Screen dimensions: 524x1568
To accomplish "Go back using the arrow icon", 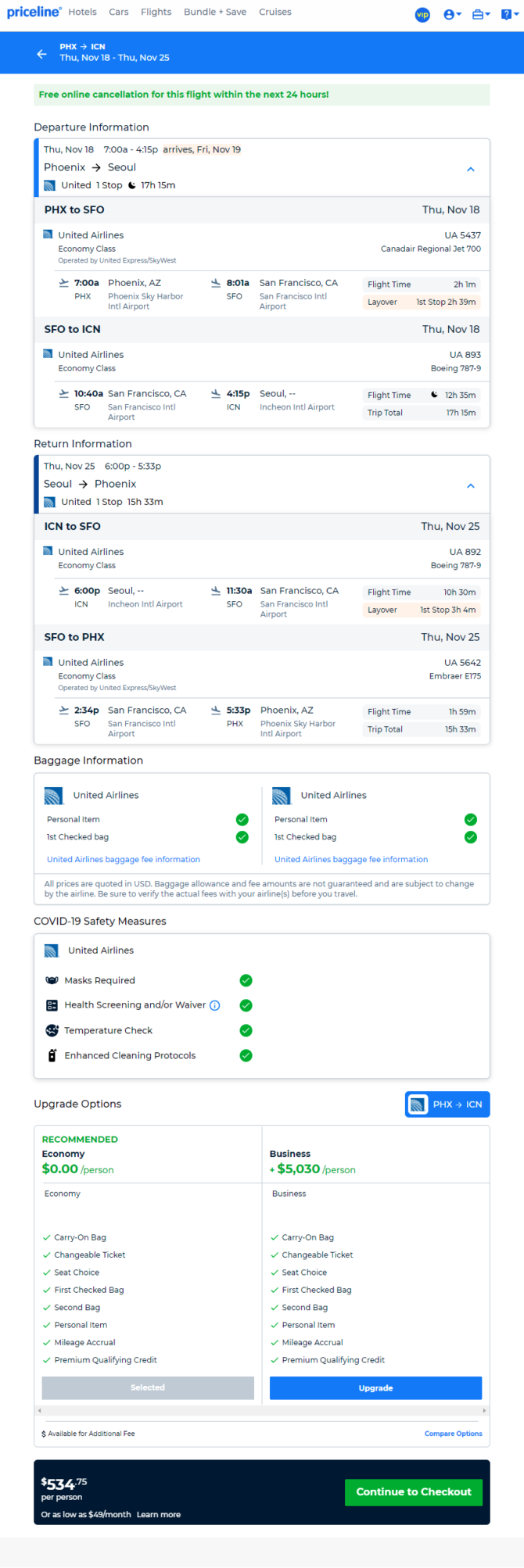I will click(42, 53).
